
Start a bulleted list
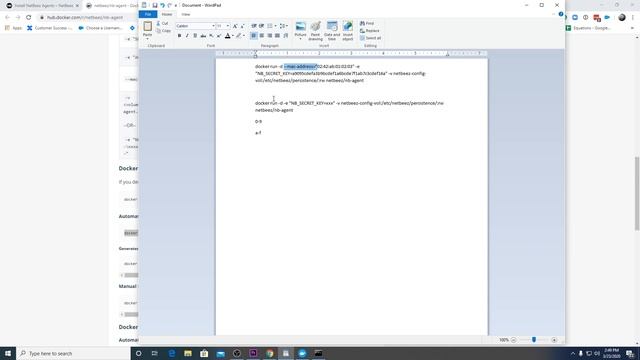[270, 26]
